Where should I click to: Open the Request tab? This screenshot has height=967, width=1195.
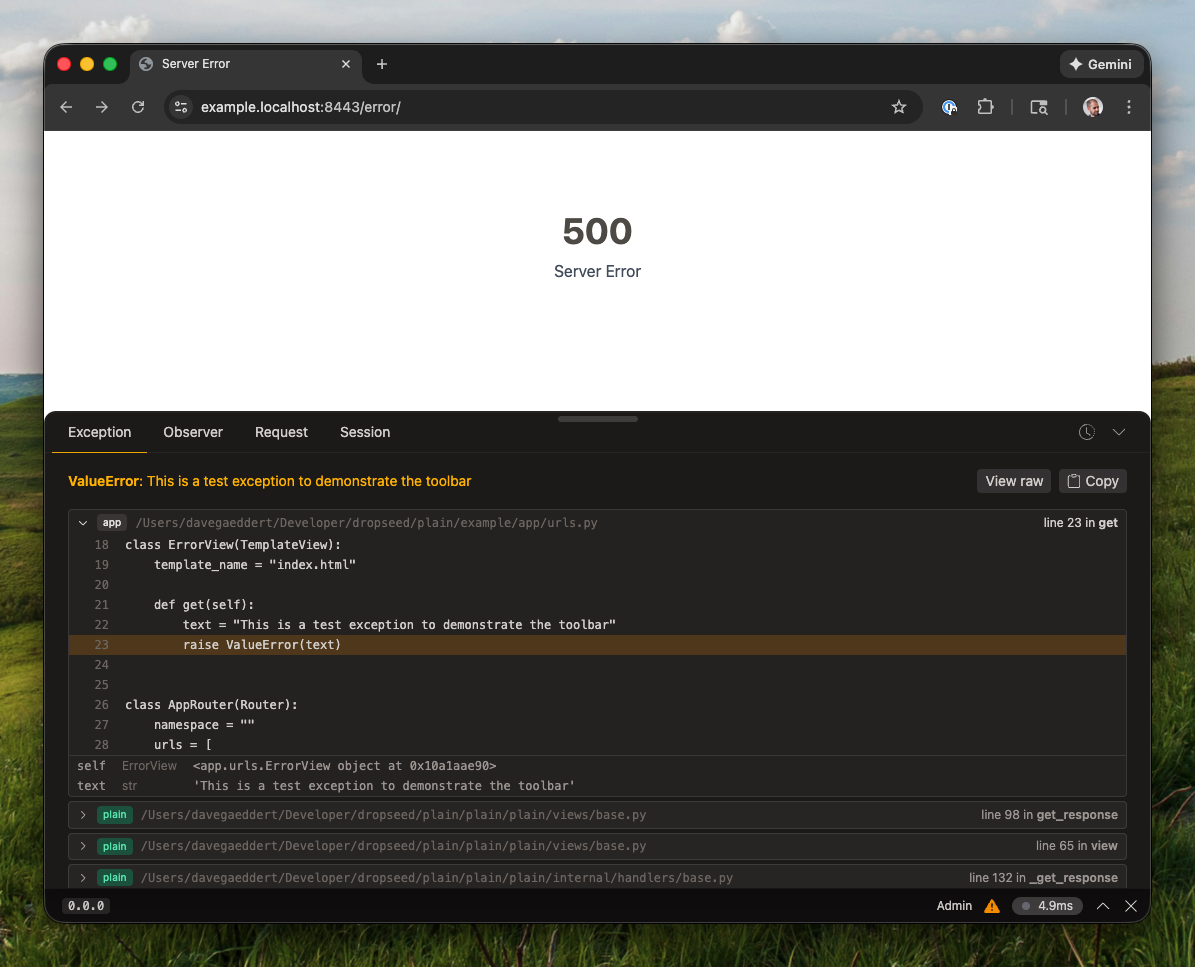click(281, 432)
